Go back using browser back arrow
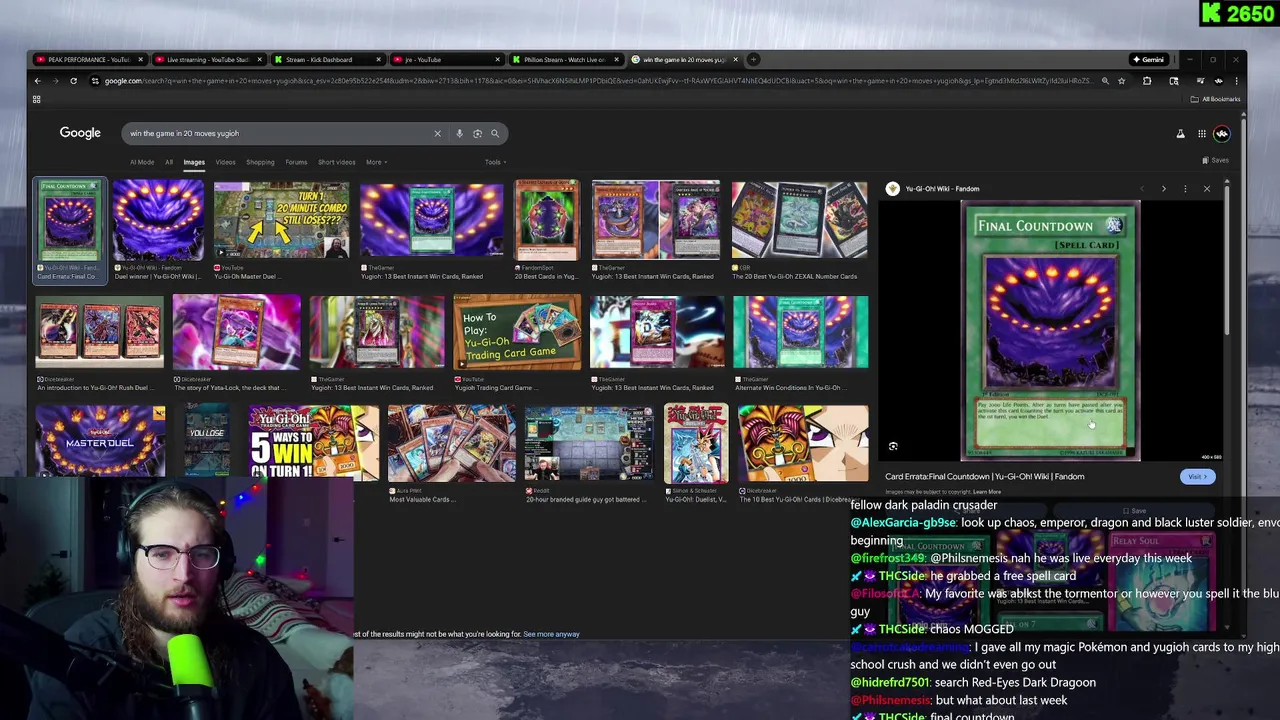 [37, 81]
